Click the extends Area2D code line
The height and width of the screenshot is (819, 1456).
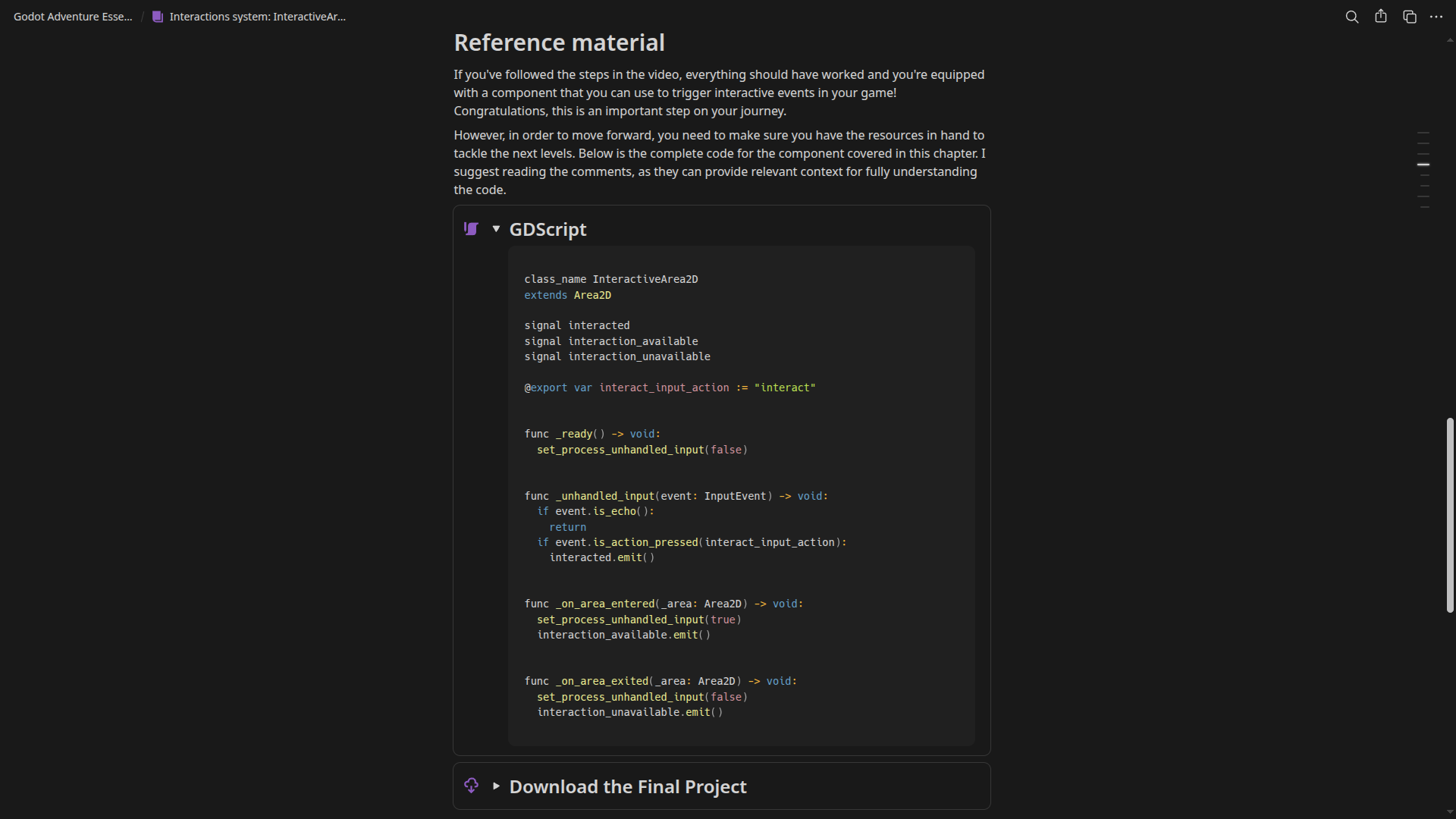point(567,295)
